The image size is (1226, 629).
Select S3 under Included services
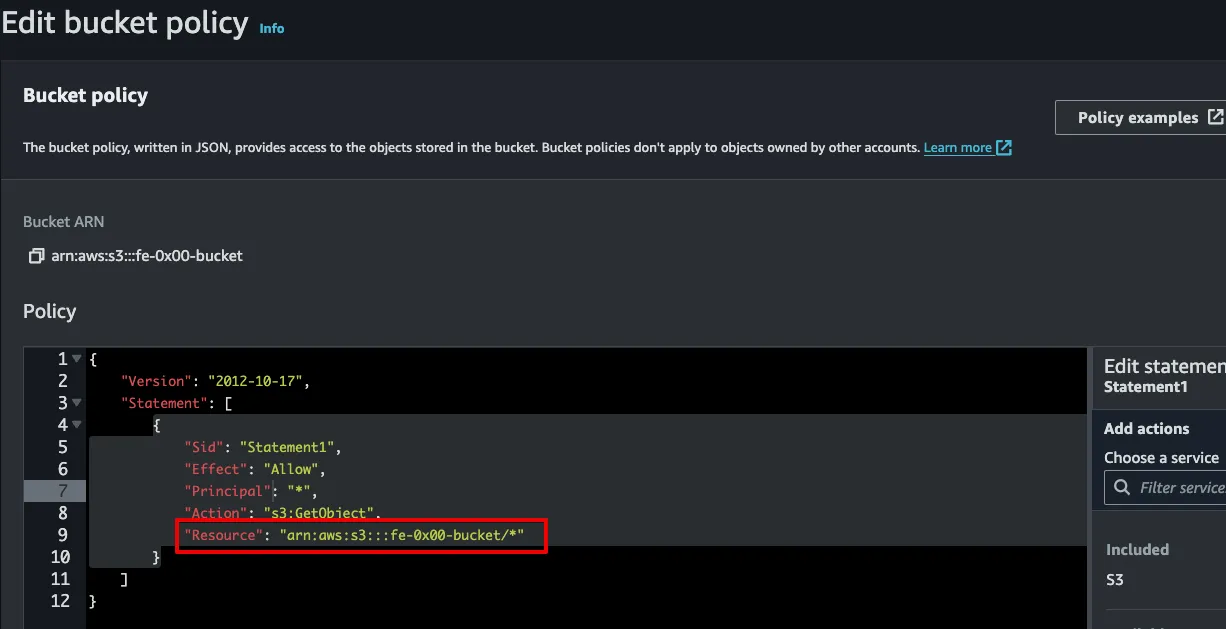coord(1114,579)
